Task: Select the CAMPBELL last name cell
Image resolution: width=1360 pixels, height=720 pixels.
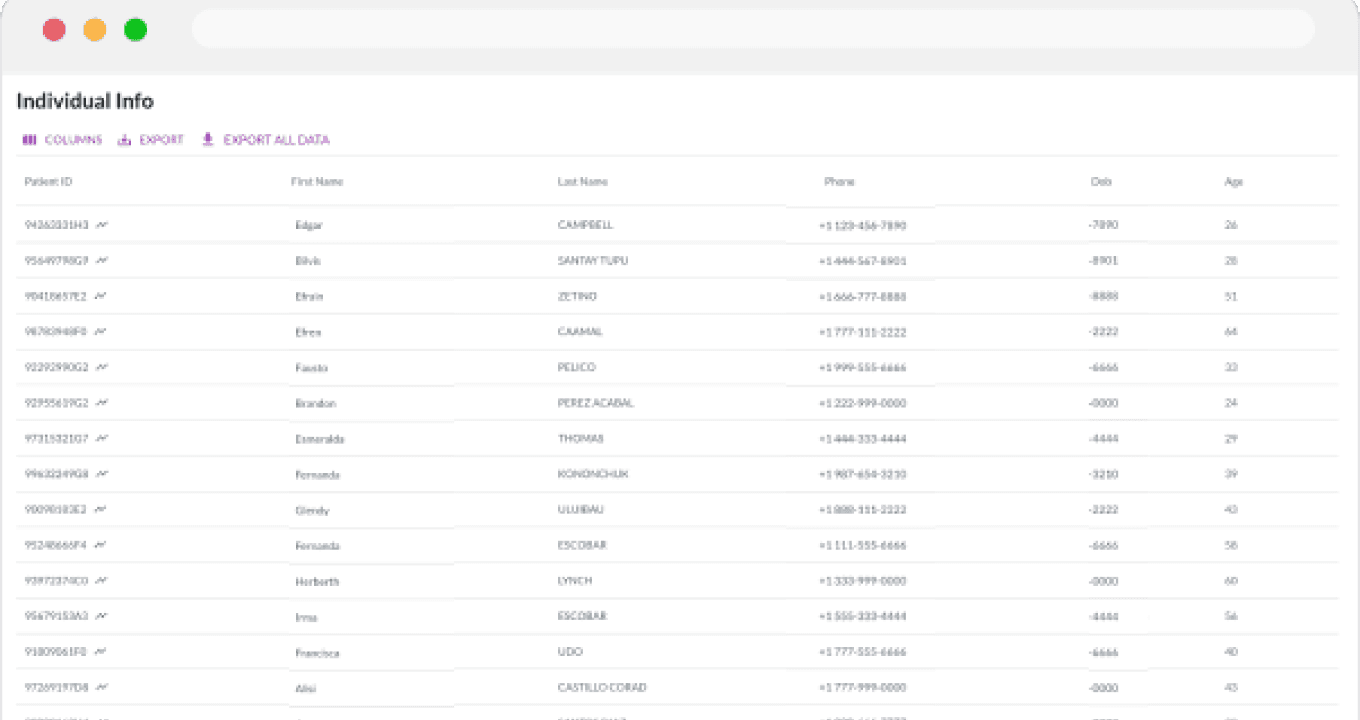Action: [585, 225]
